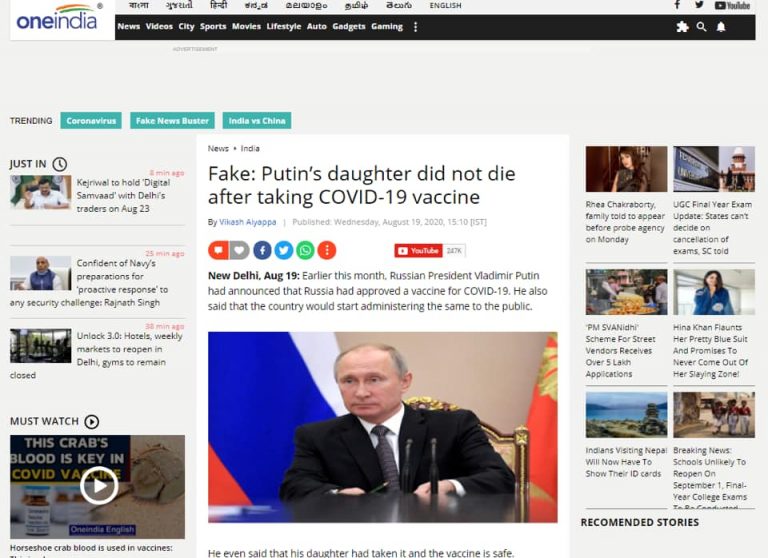Image resolution: width=768 pixels, height=558 pixels.
Task: Click the grey heart like icon
Action: coord(239,250)
